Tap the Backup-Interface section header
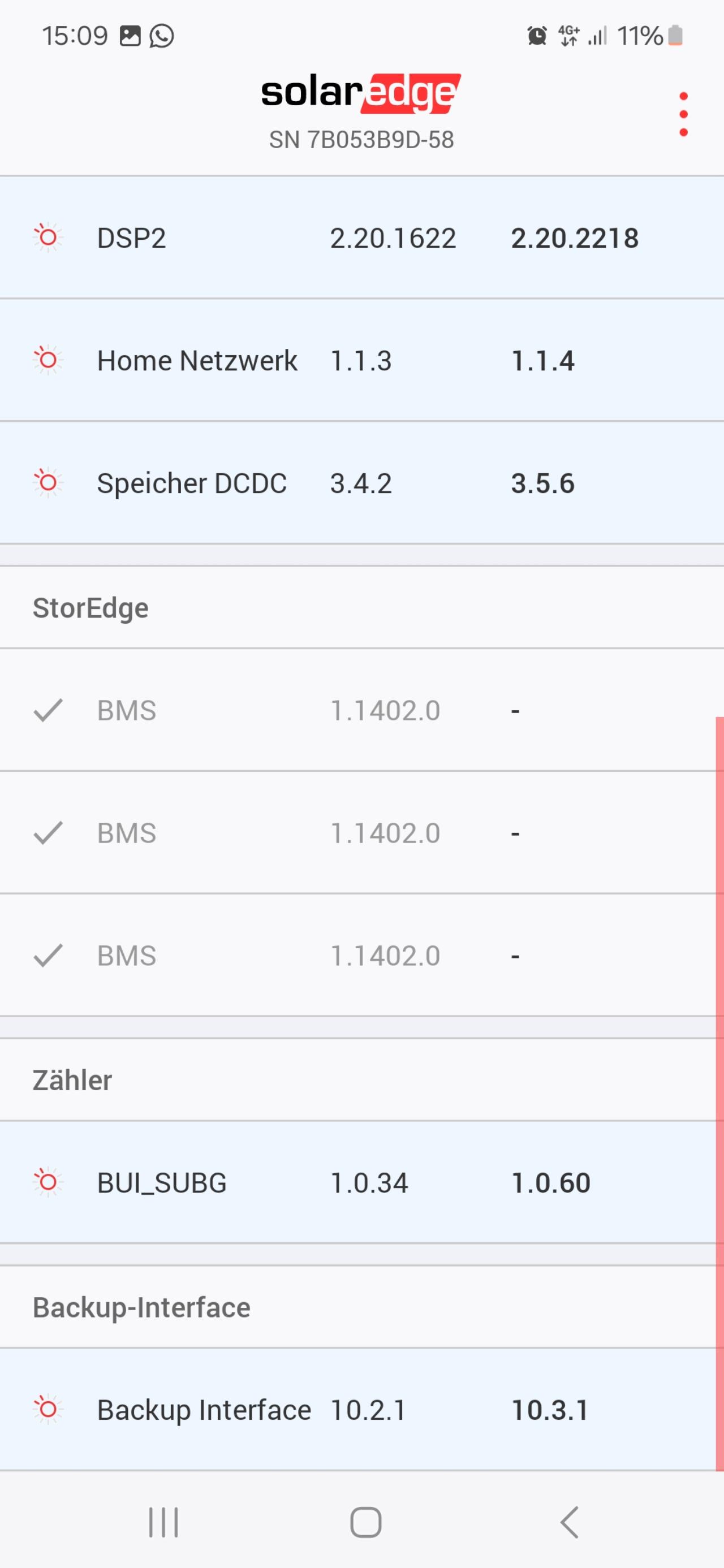This screenshot has height=1568, width=724. pos(141,1307)
